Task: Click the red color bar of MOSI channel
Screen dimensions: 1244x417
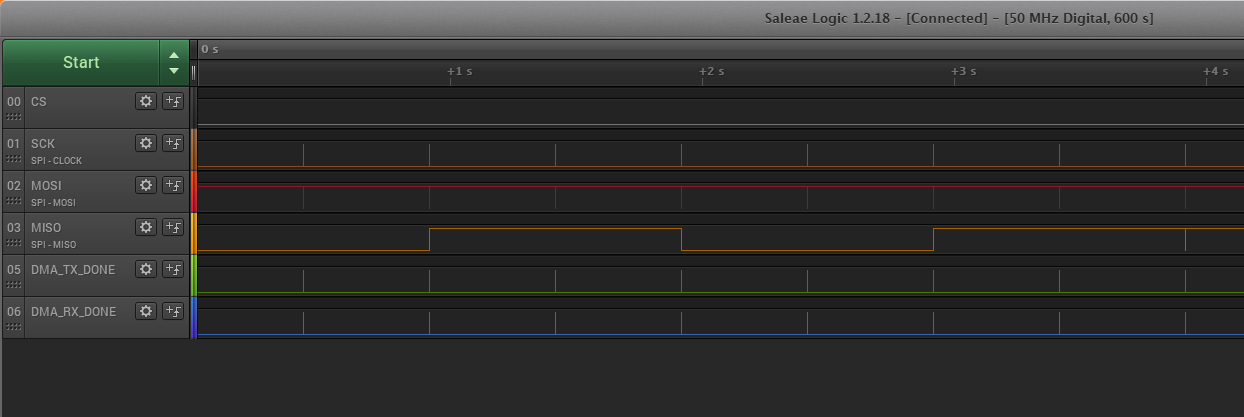Action: [194, 191]
